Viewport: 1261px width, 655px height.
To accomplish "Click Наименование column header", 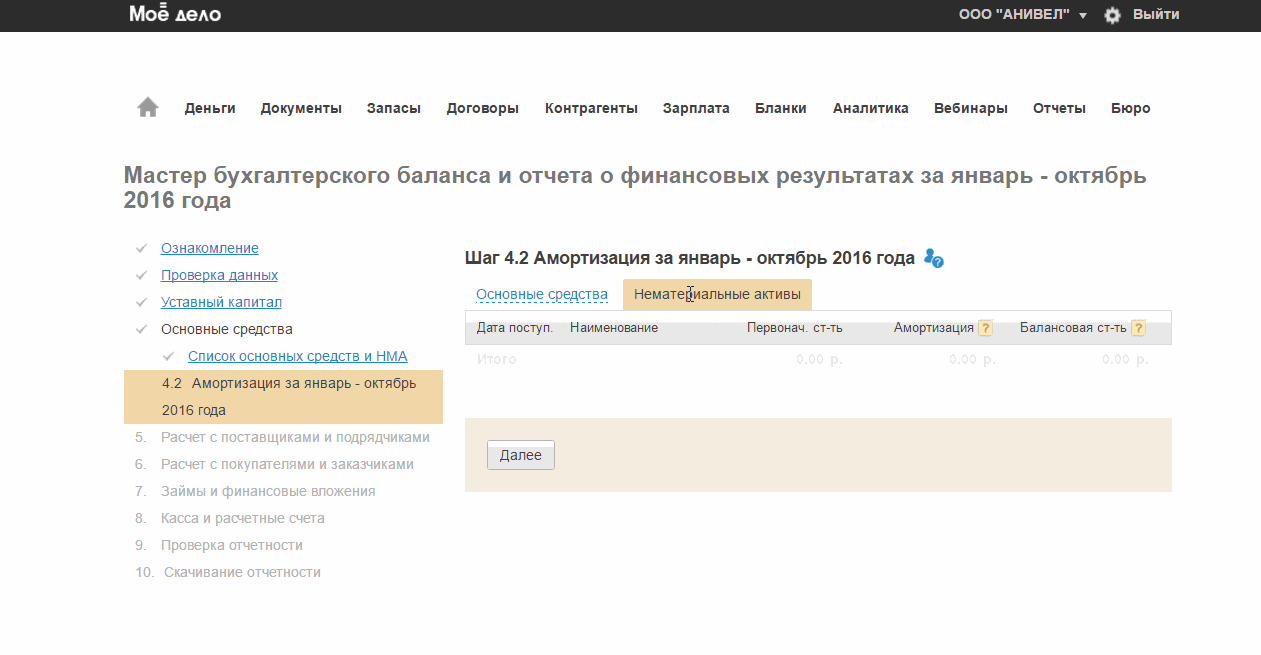I will point(614,328).
